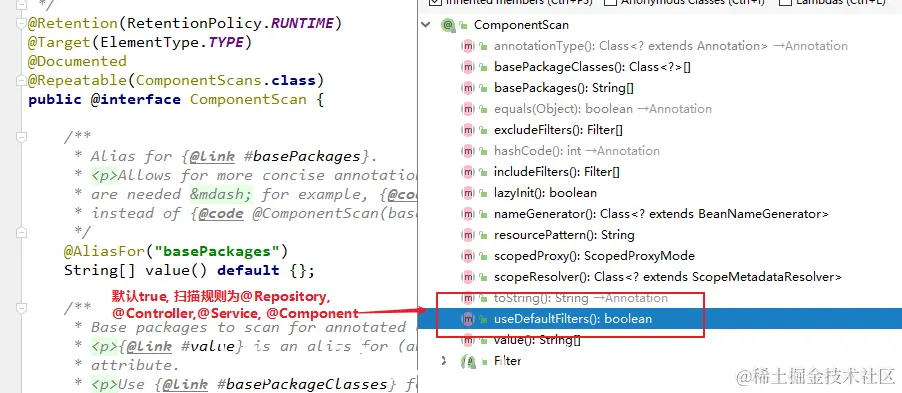Fold the Javadoc starting at 'Alias for' in gutter
This screenshot has height=393, width=902.
pyautogui.click(x=21, y=137)
